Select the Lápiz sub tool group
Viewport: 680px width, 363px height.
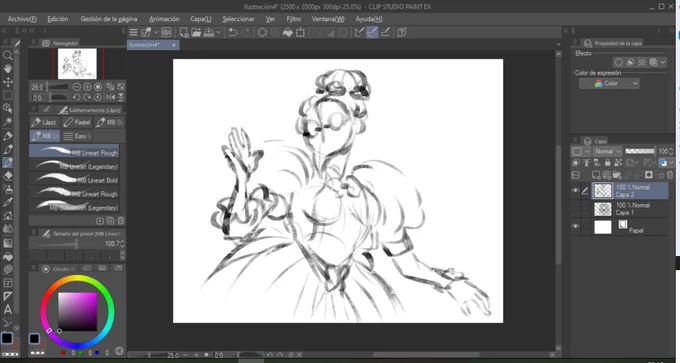coord(45,122)
